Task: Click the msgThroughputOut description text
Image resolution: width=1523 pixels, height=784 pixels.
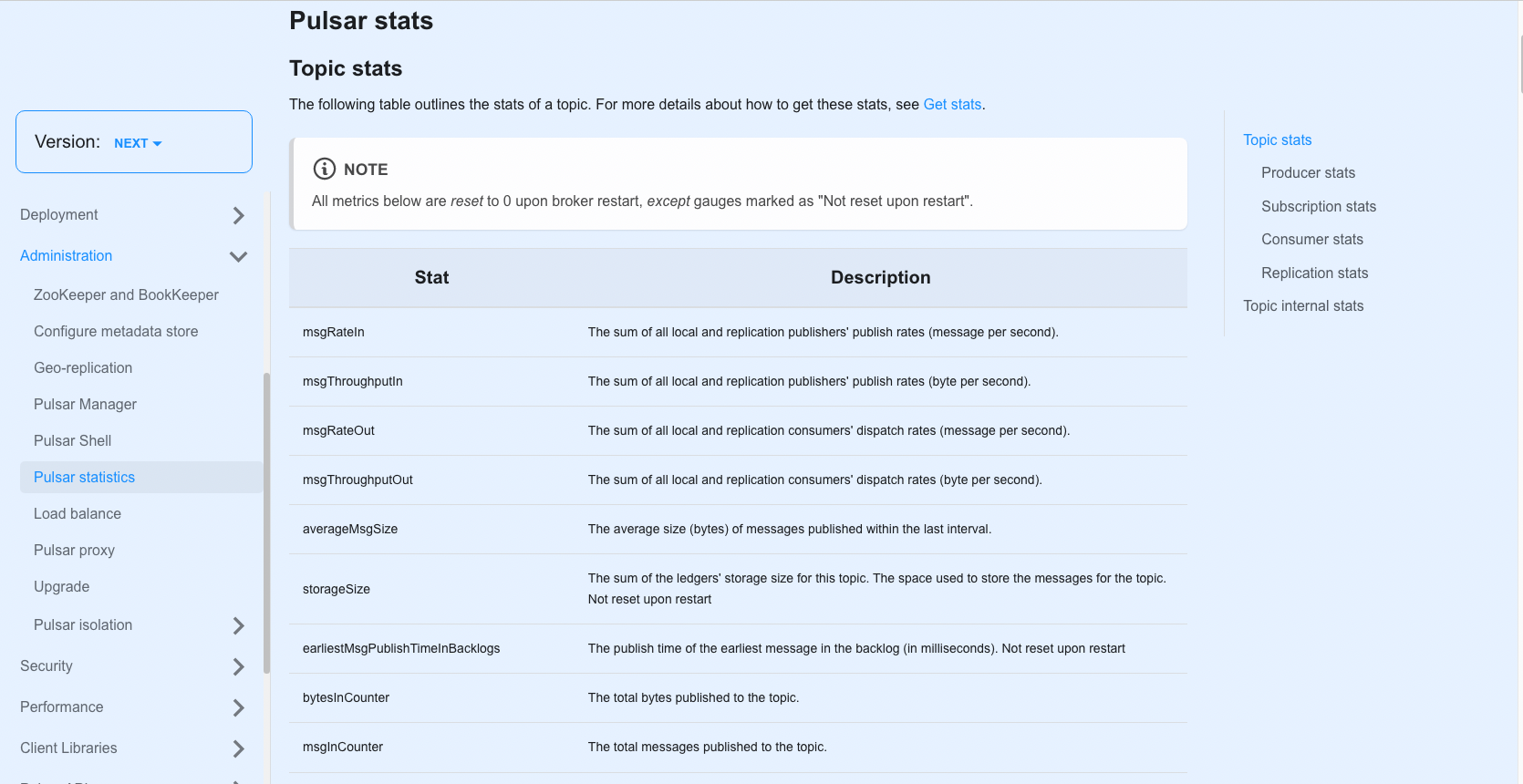Action: point(815,480)
